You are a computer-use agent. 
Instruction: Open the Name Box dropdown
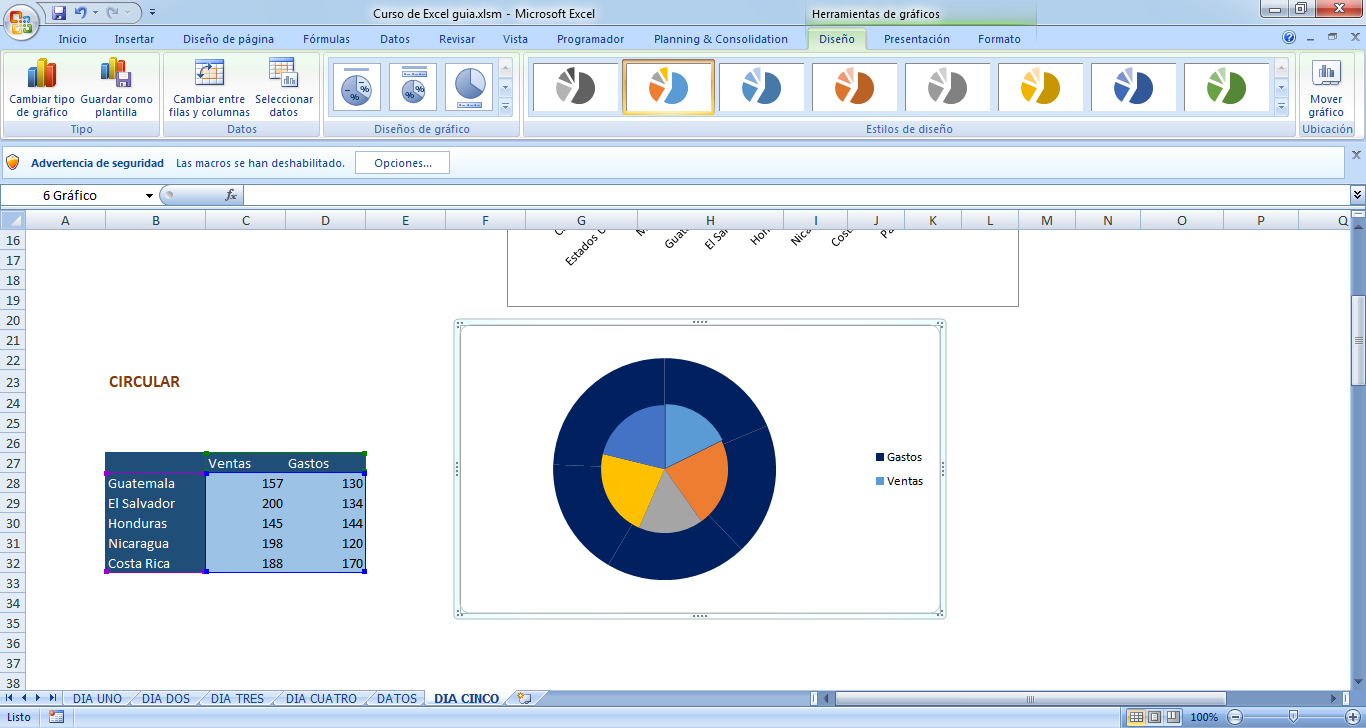[149, 196]
